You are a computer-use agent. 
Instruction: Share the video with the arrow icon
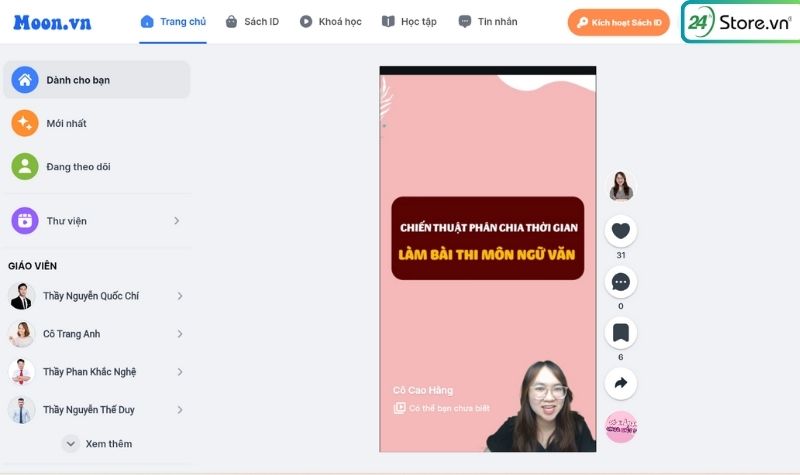coord(620,383)
